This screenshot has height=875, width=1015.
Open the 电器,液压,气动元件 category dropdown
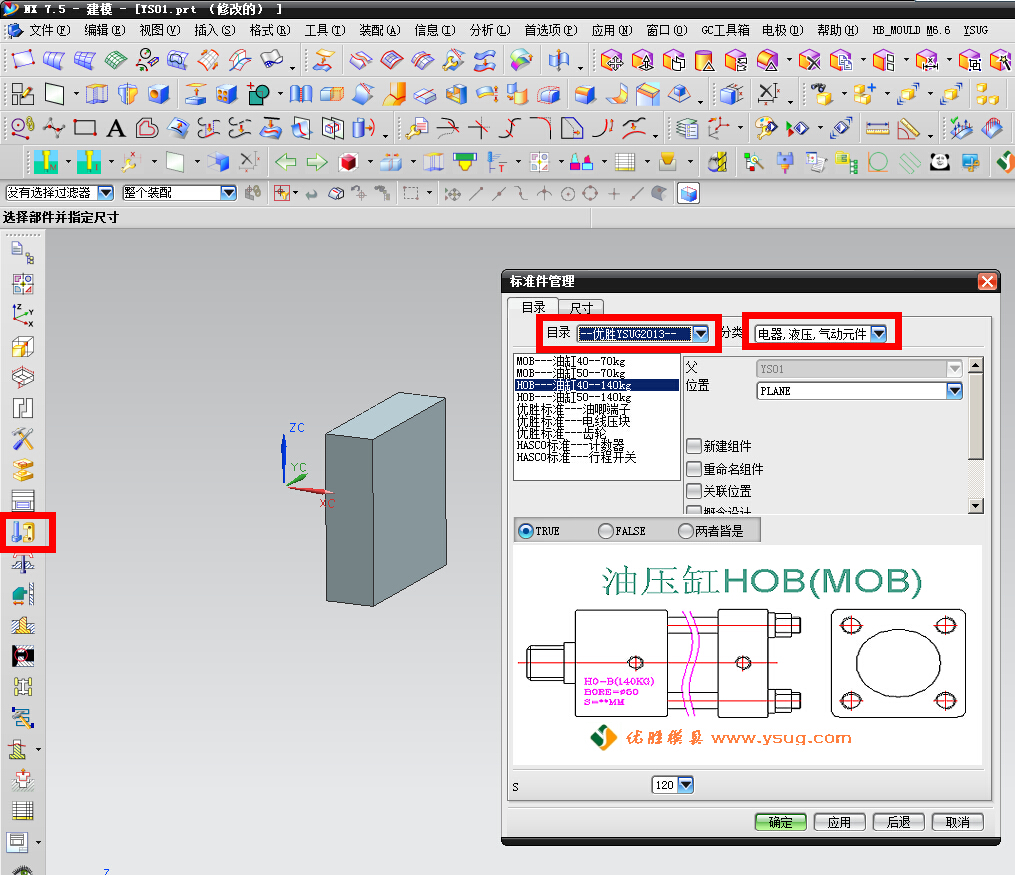(x=878, y=334)
